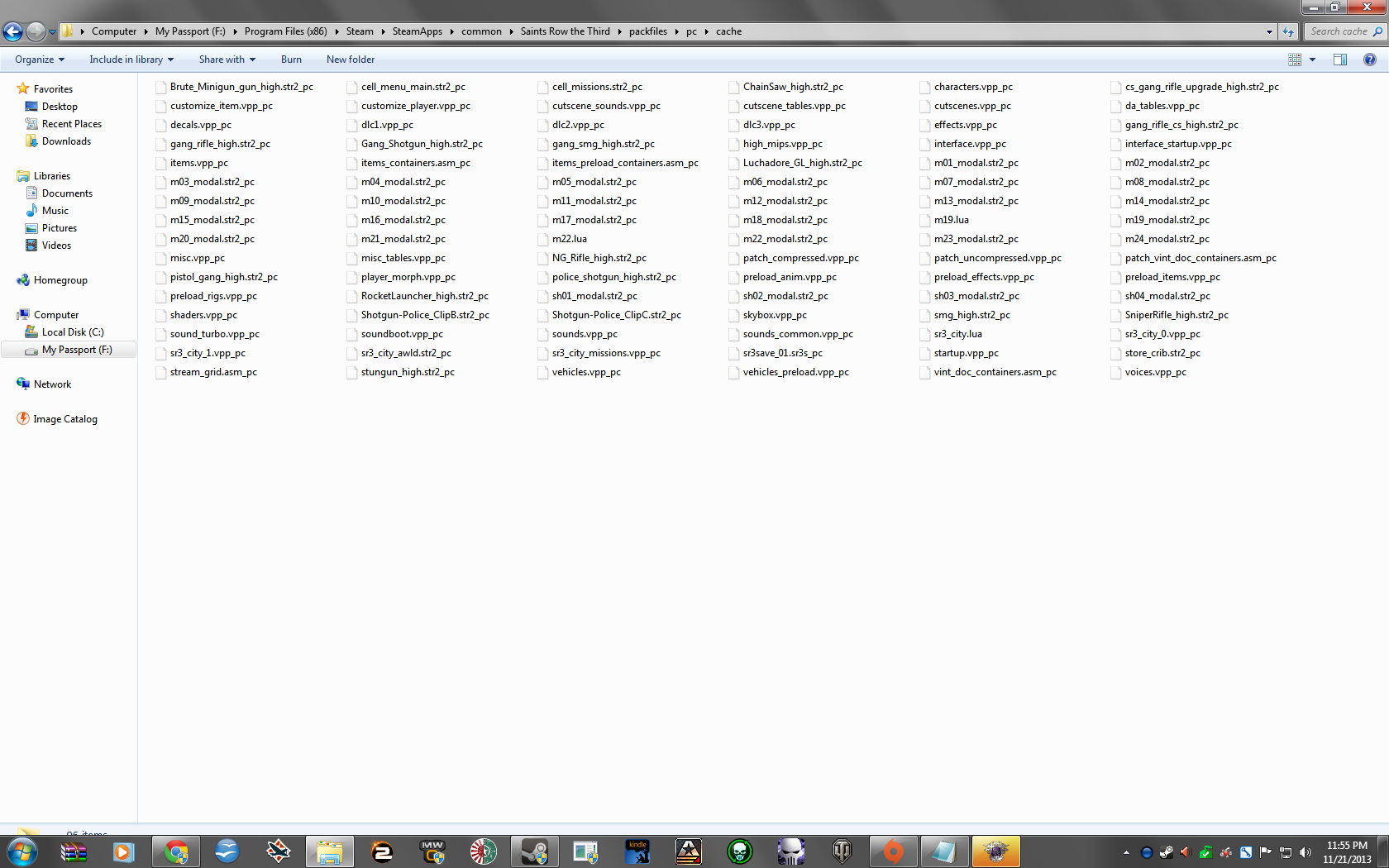This screenshot has height=868, width=1389.
Task: Select file shaders.vpp_pc
Action: point(203,315)
